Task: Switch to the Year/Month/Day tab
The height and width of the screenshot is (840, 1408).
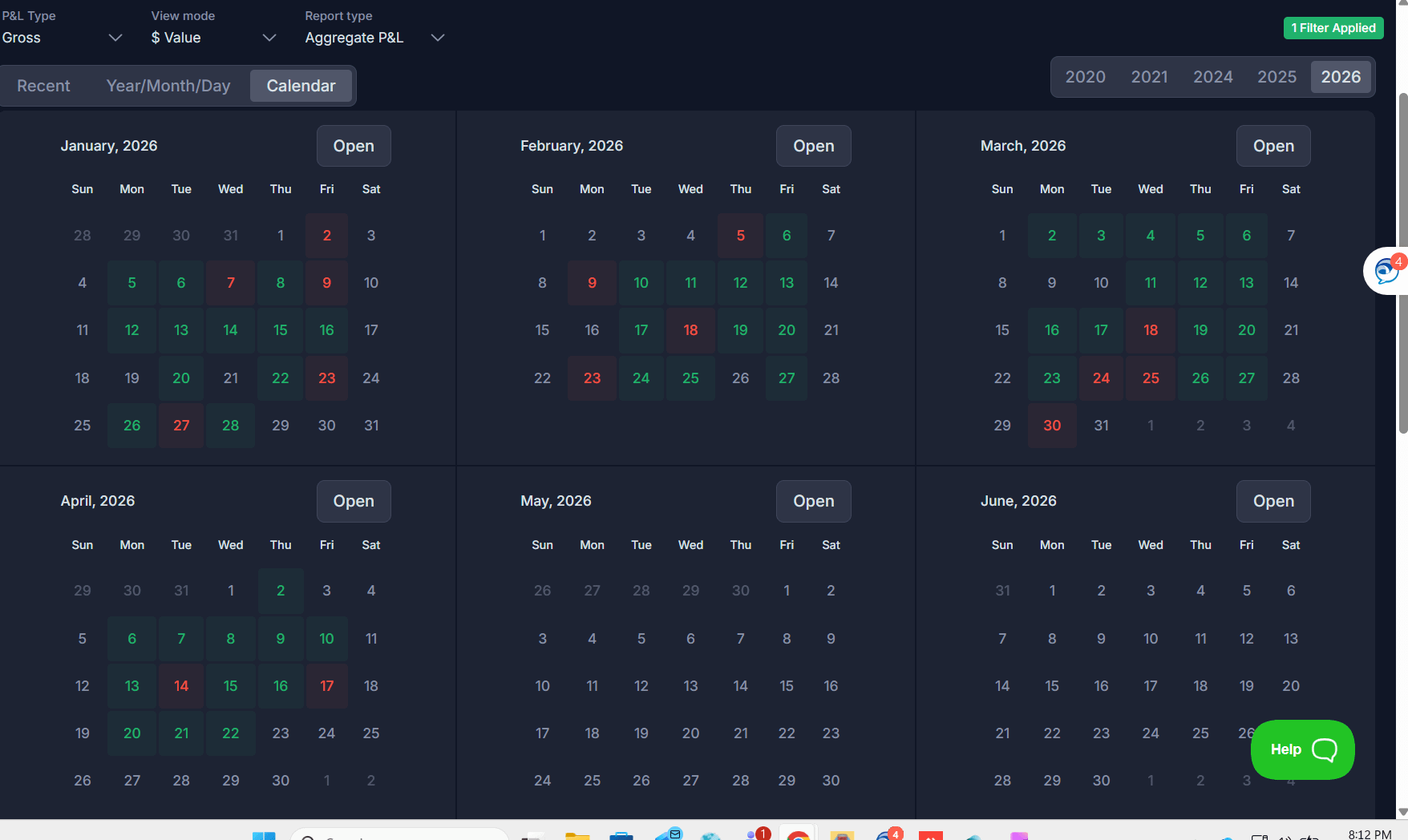Action: click(168, 86)
